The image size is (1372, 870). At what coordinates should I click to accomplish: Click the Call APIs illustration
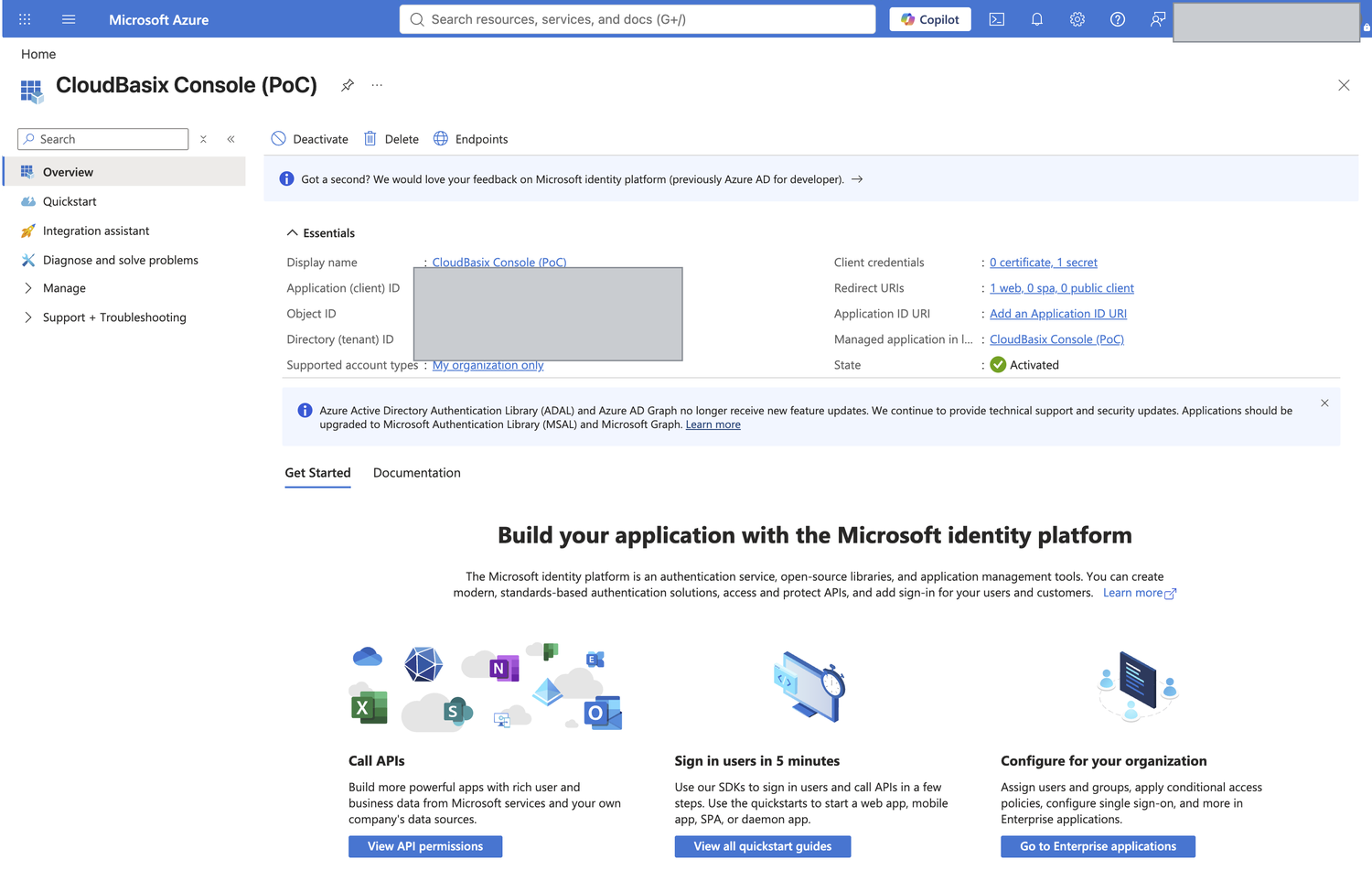[x=486, y=687]
